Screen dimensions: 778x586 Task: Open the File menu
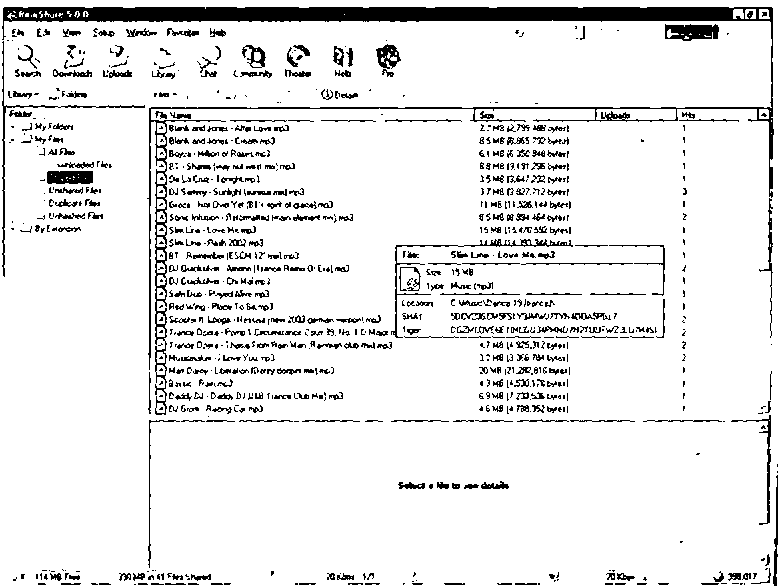(17, 33)
